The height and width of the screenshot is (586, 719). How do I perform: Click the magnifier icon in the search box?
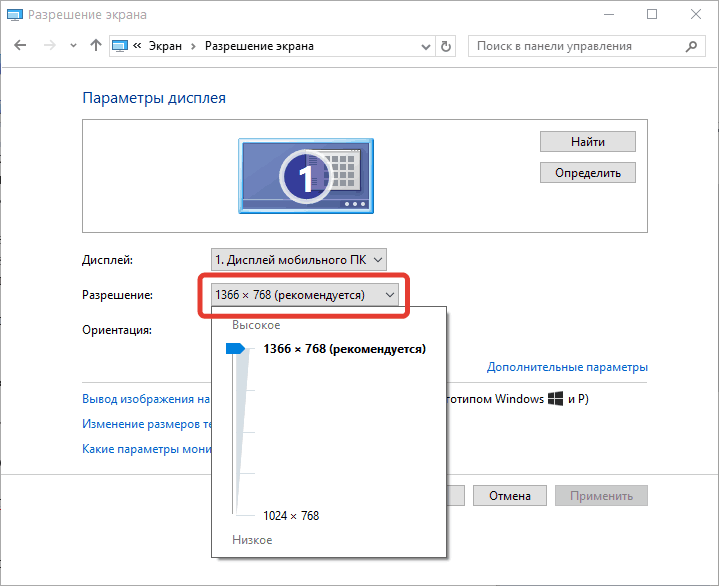[690, 46]
